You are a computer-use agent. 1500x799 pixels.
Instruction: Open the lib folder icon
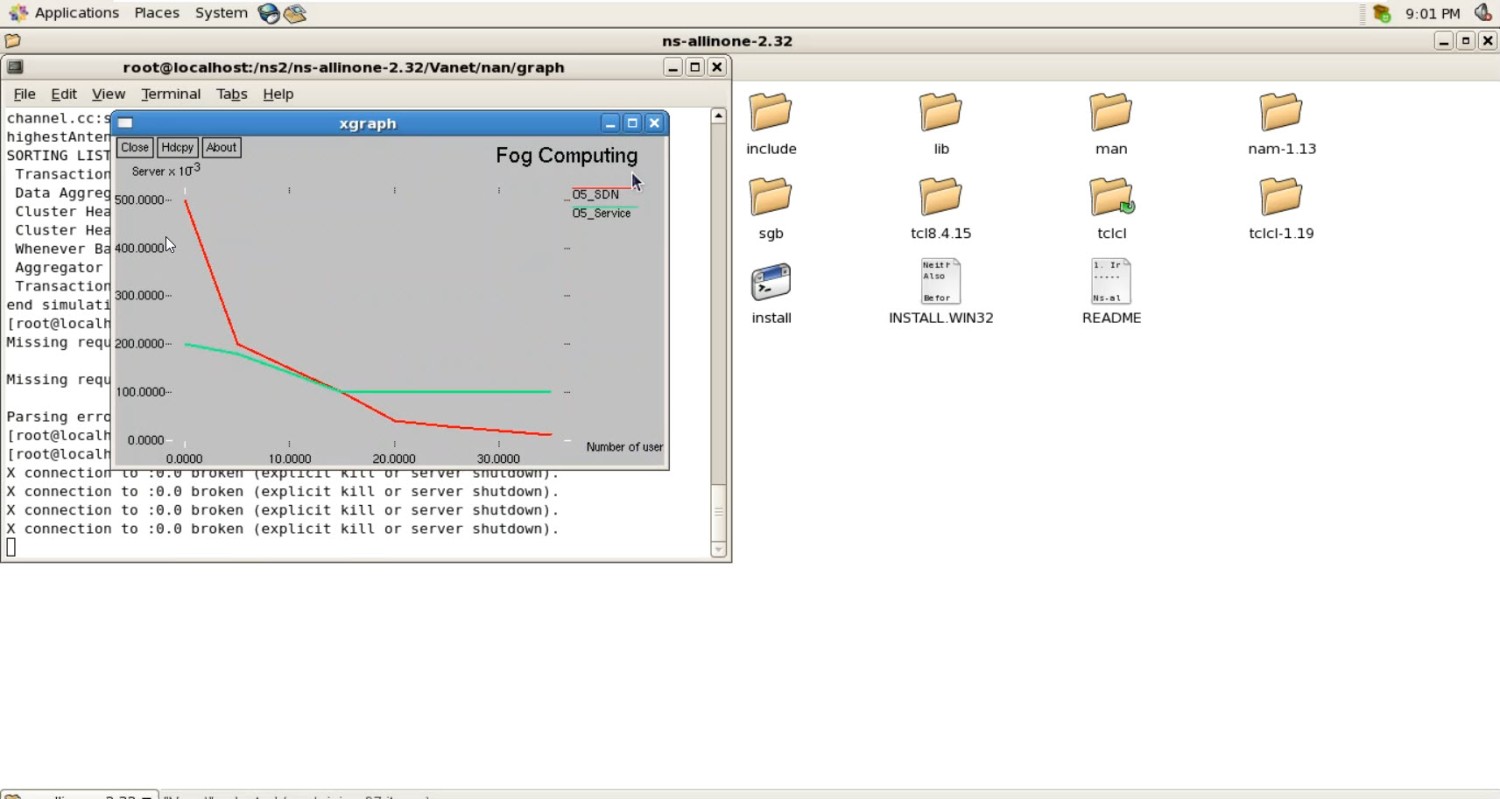click(x=940, y=113)
